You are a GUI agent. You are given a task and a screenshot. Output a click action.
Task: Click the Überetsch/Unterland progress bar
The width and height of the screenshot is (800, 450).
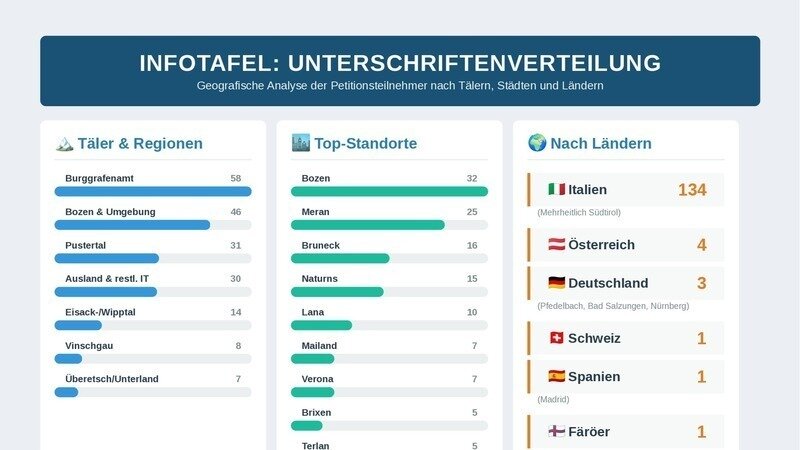coord(153,392)
